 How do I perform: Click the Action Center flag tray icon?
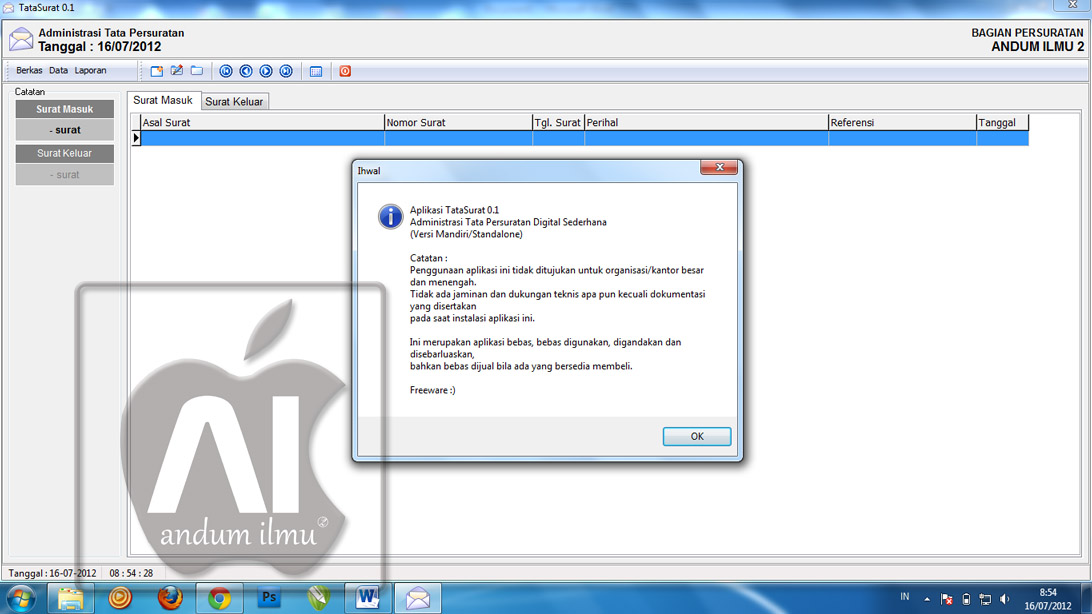coord(946,599)
